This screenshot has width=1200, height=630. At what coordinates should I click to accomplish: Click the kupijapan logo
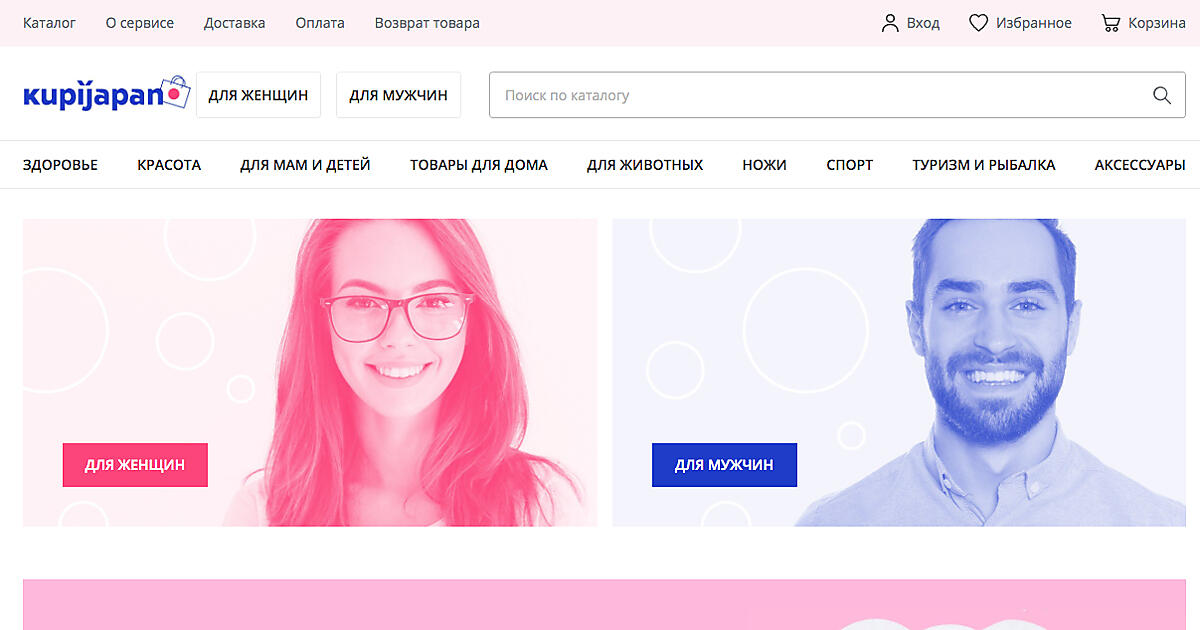click(105, 94)
